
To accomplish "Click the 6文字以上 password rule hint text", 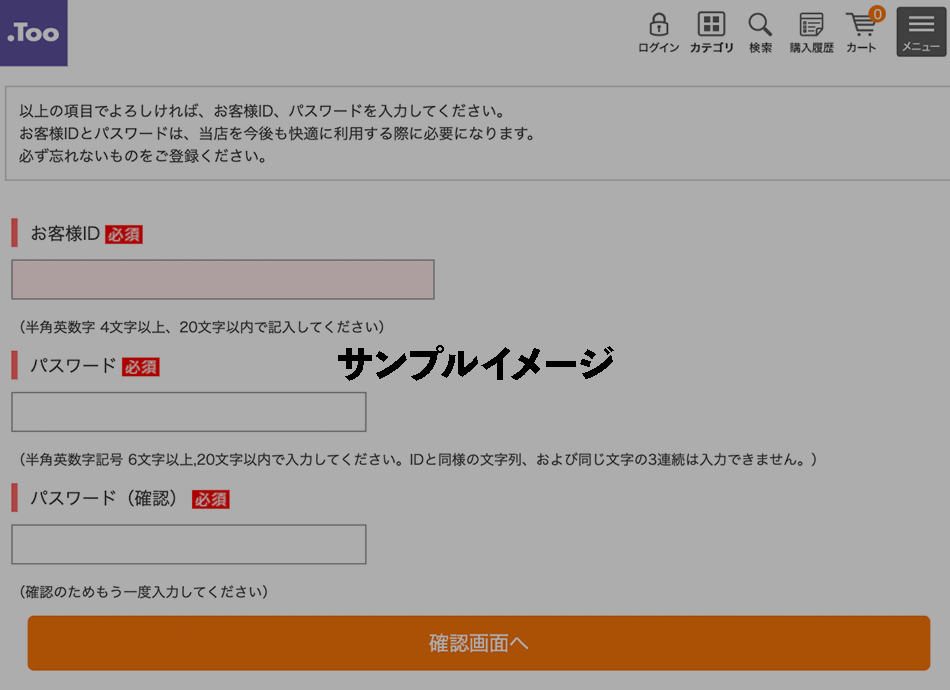I will pos(418,460).
